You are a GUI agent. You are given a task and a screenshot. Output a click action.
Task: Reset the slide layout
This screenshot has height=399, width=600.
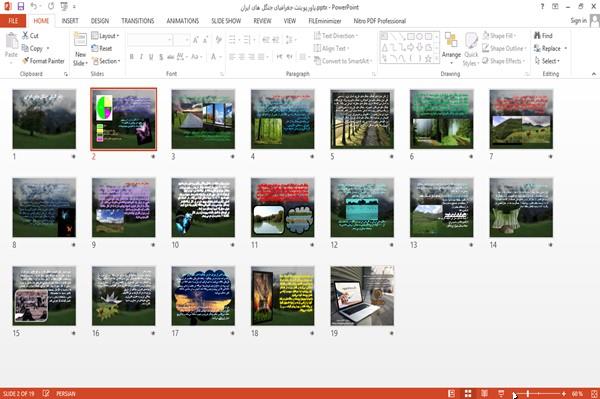click(102, 48)
